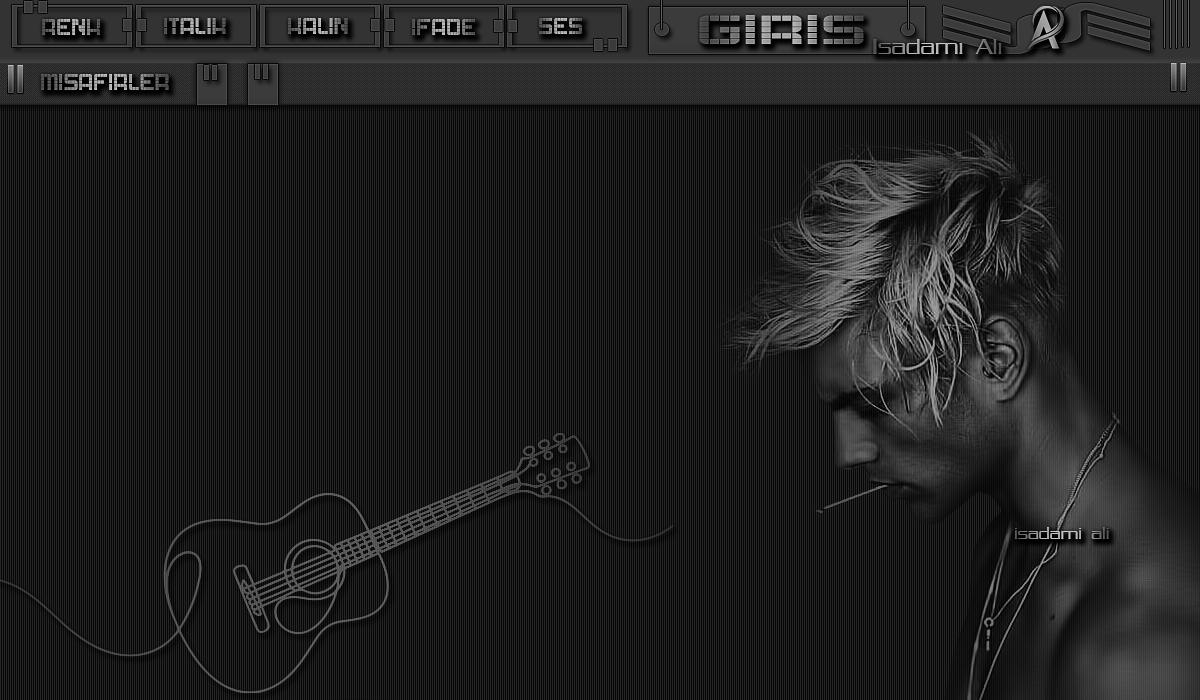The image size is (1200, 700).
Task: Click the isadami ali watermark on portrait
Action: click(1062, 534)
